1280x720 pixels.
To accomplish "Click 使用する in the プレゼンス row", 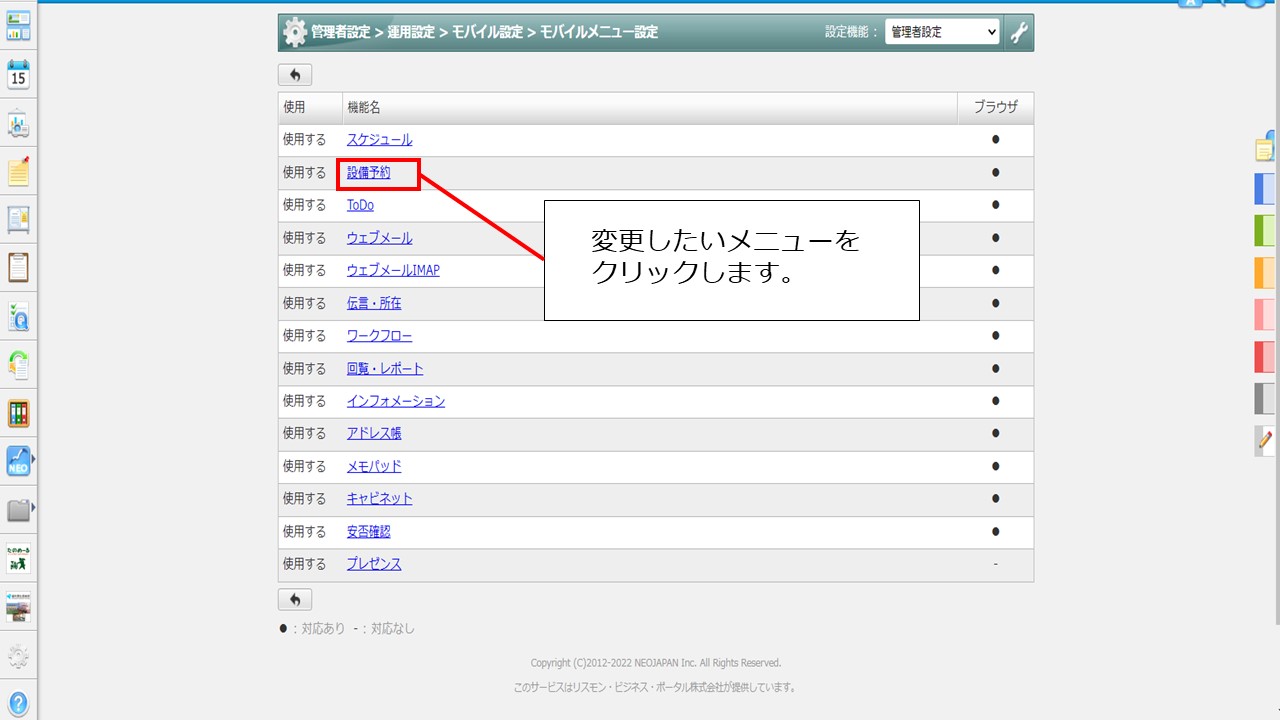I will pyautogui.click(x=304, y=564).
